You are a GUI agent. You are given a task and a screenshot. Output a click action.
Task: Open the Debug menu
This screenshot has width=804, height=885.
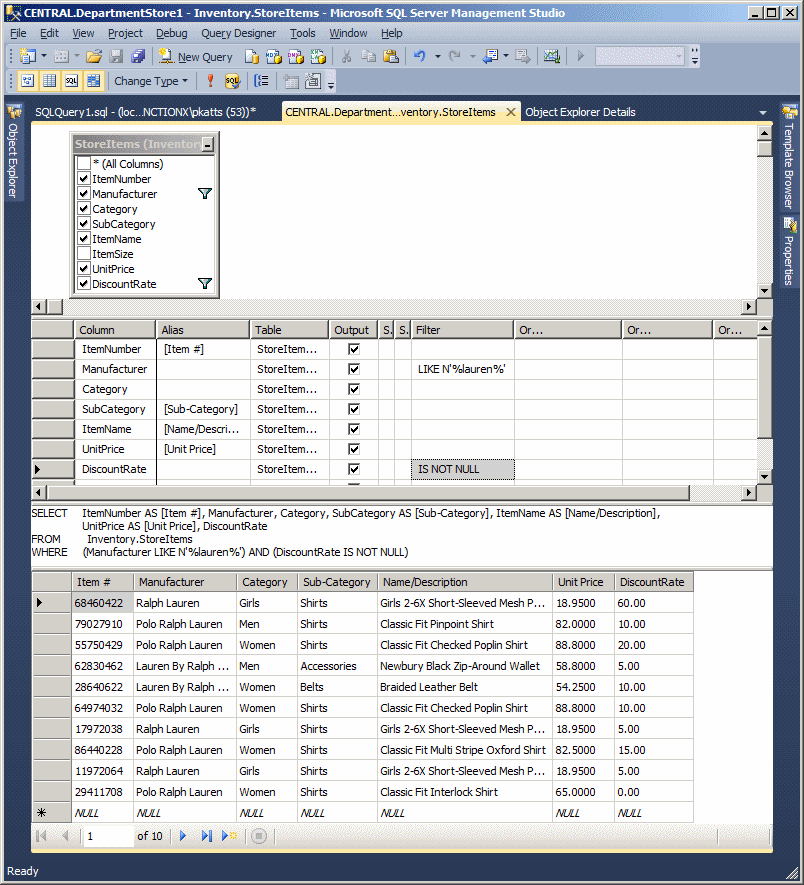[x=172, y=33]
